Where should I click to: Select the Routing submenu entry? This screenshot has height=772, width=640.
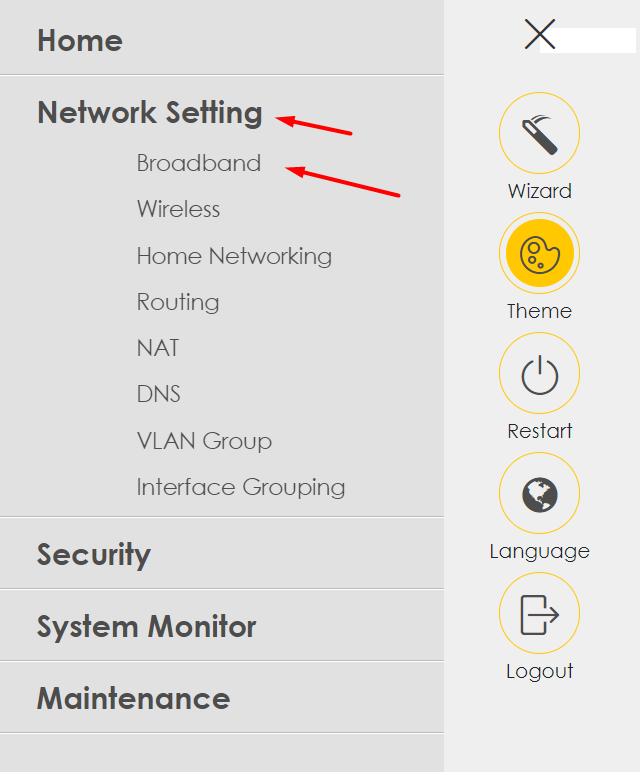178,302
